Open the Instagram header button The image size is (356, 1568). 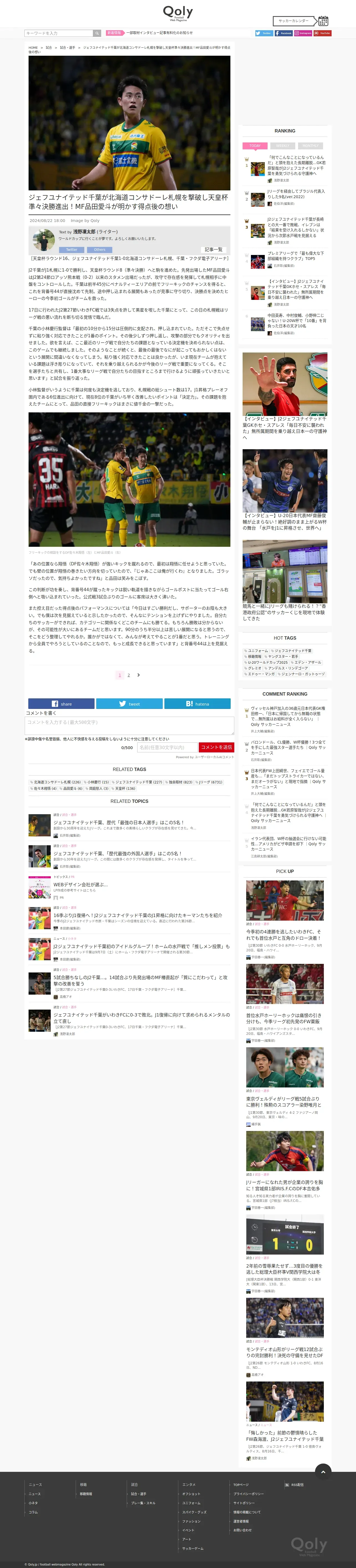point(302,33)
